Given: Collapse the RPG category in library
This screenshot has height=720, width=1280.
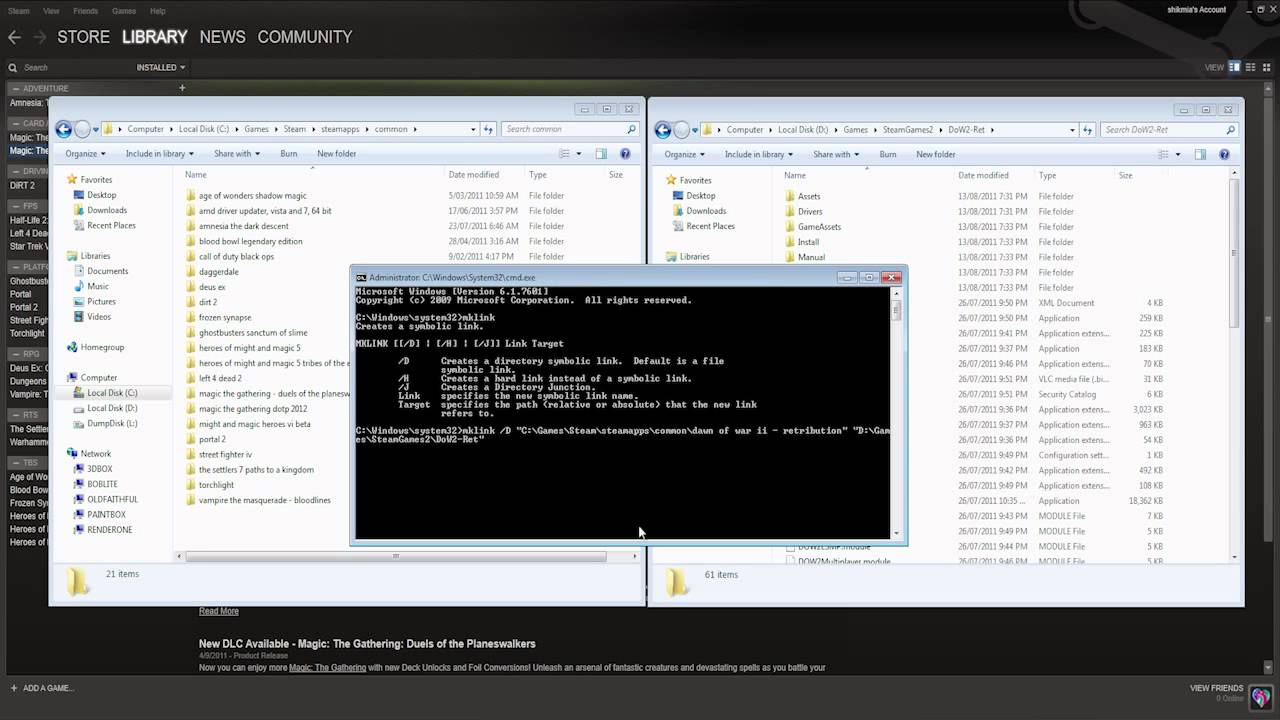Looking at the screenshot, I should tap(15, 354).
